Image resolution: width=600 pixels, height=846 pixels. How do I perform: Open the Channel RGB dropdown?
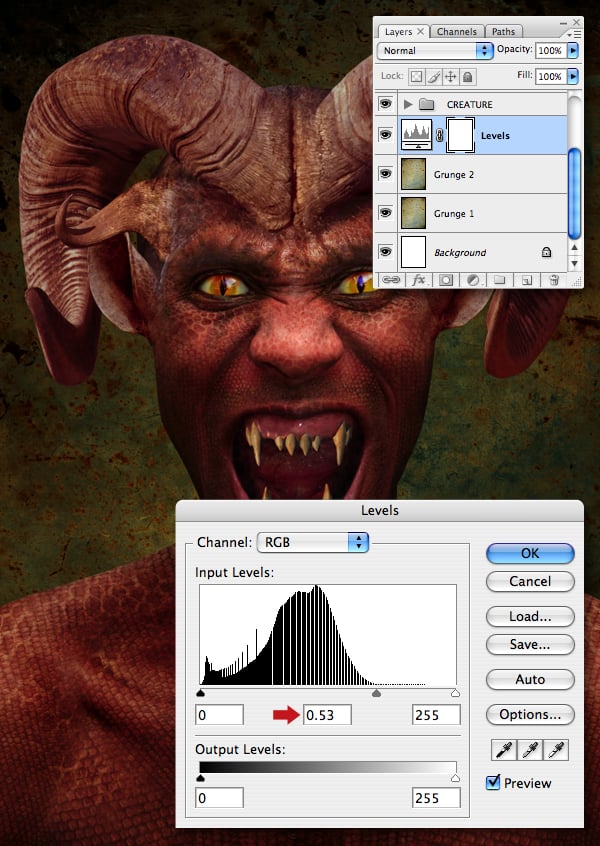313,543
